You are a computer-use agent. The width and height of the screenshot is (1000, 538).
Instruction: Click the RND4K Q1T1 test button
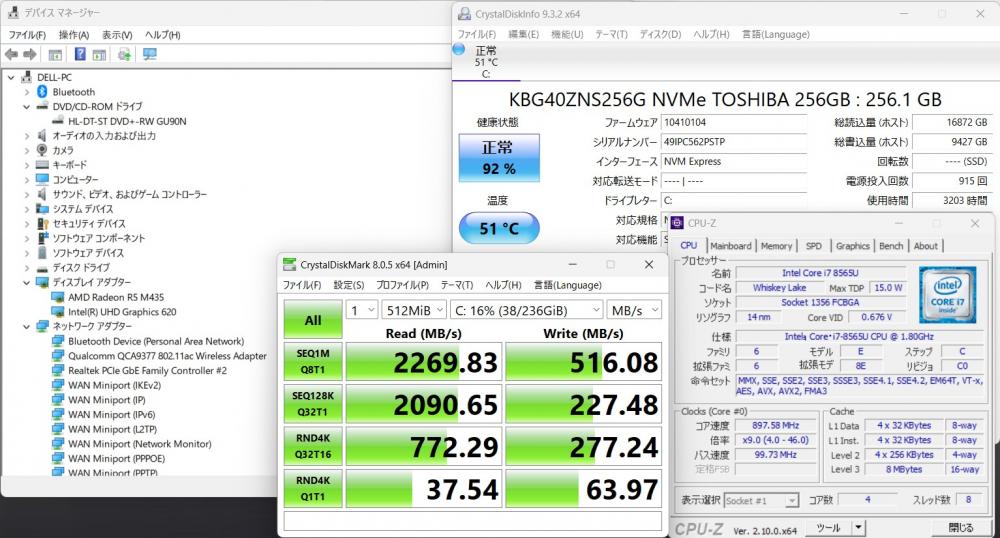click(x=313, y=489)
